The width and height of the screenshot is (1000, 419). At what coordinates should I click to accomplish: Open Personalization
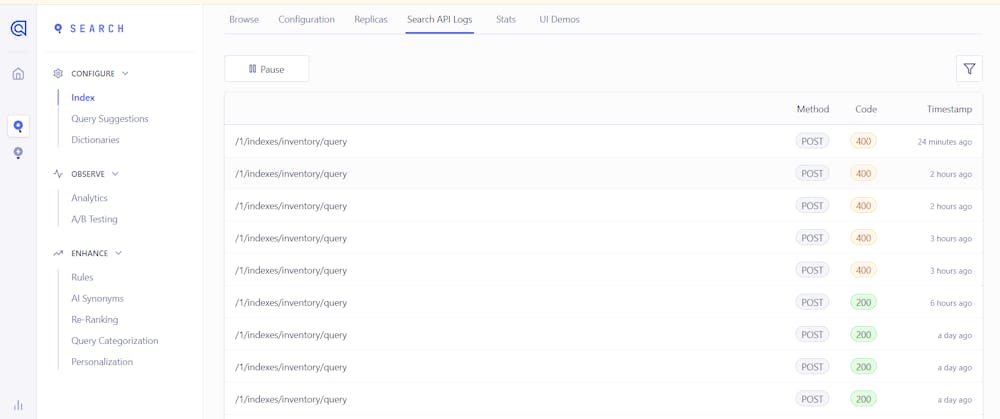pos(102,362)
